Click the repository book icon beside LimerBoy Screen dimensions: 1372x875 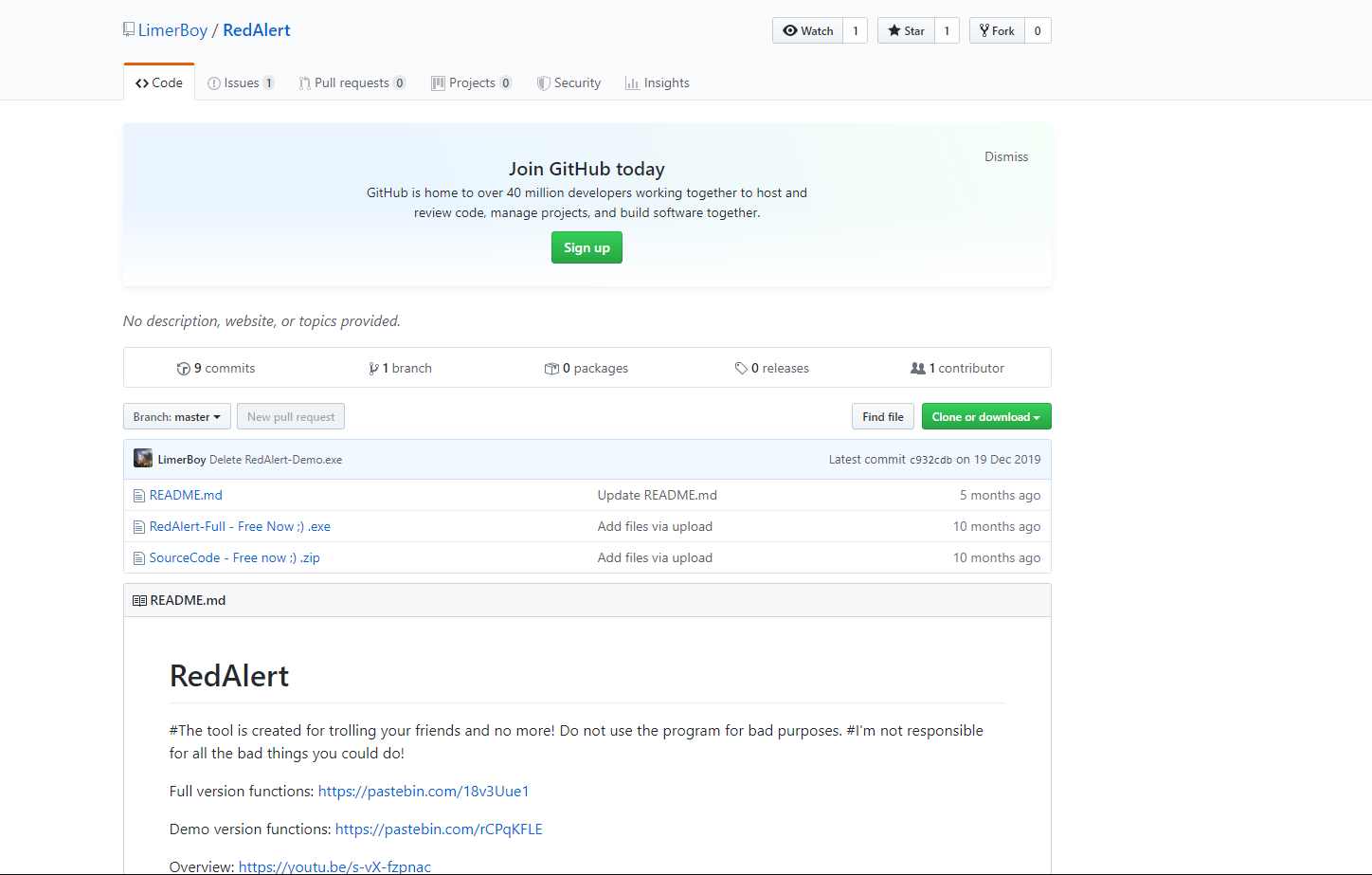129,29
